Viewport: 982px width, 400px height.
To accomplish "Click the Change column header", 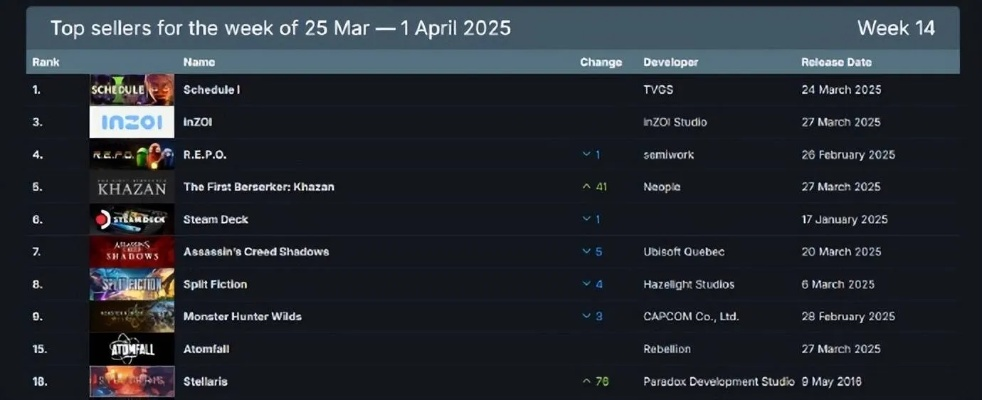I will coord(600,62).
